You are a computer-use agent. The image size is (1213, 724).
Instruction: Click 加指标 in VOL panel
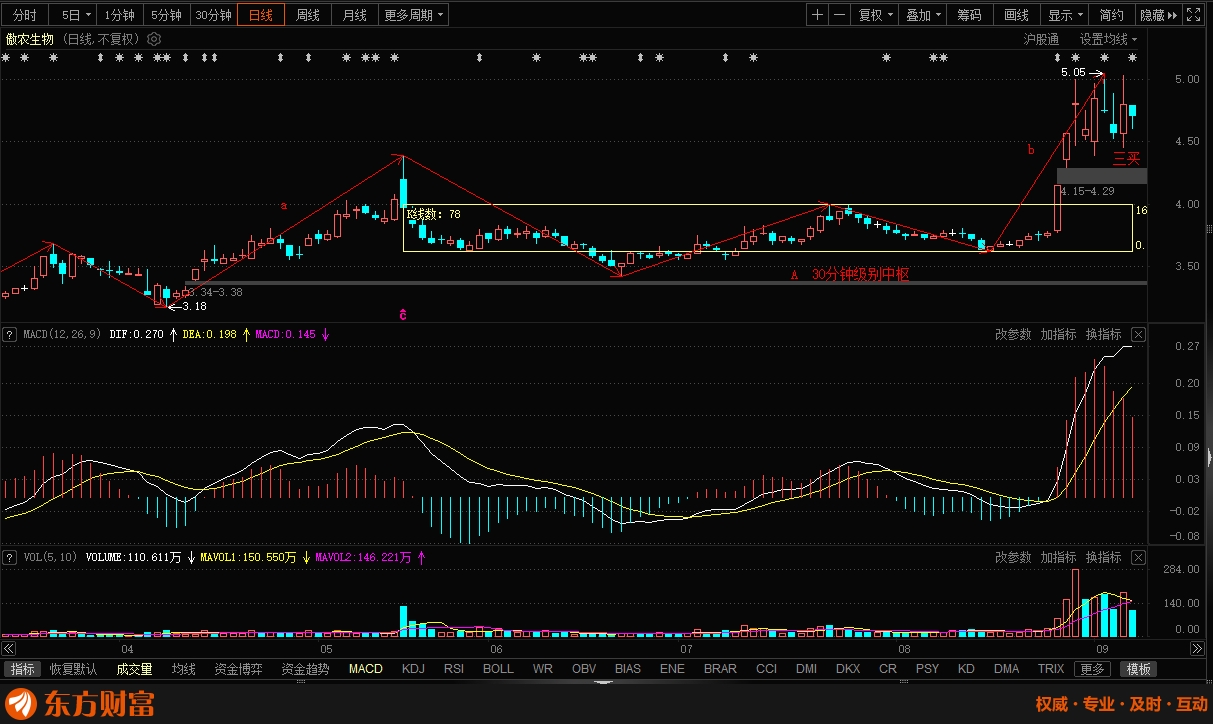tap(1058, 557)
